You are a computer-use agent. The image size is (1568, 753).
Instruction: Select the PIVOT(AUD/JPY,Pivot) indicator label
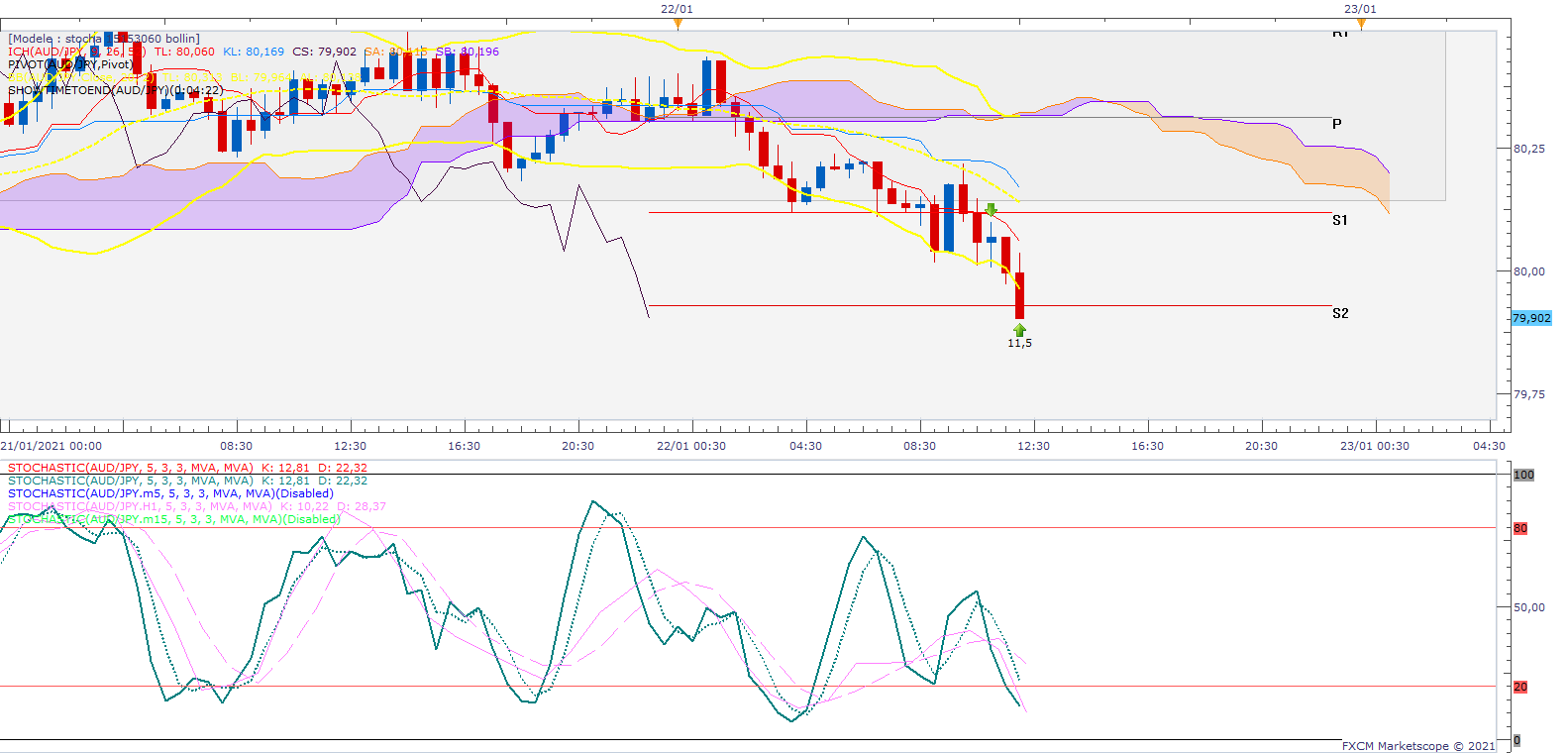70,64
